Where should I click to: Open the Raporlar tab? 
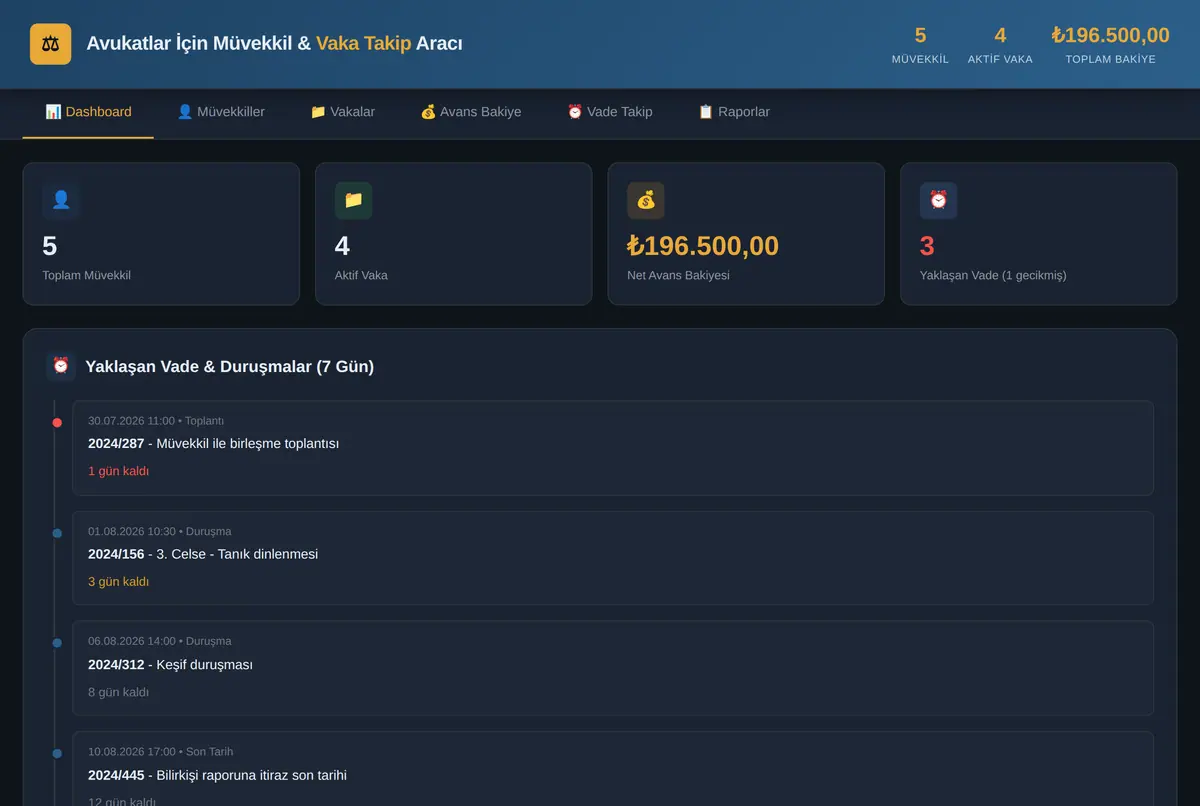click(734, 112)
